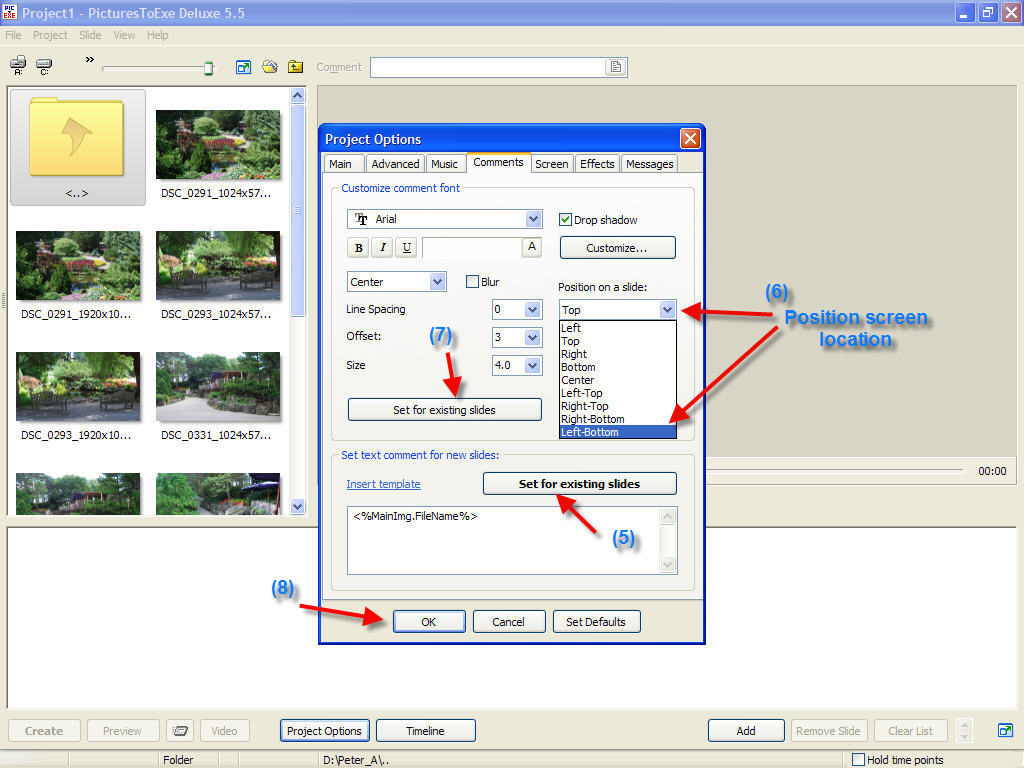The height and width of the screenshot is (768, 1024).
Task: Go up one folder level icon
Action: 295,67
